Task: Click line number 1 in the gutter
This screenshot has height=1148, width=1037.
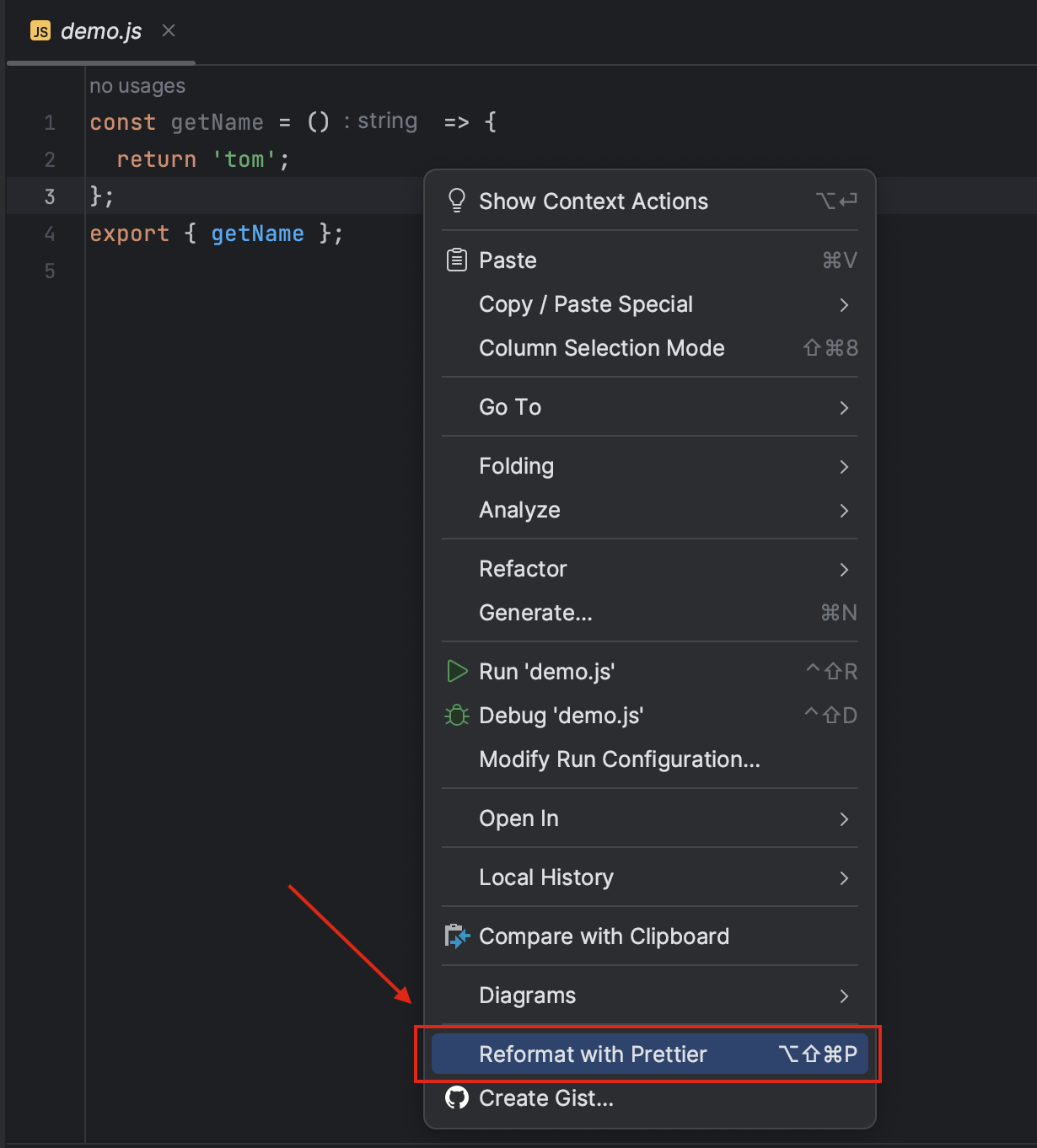Action: (x=50, y=123)
